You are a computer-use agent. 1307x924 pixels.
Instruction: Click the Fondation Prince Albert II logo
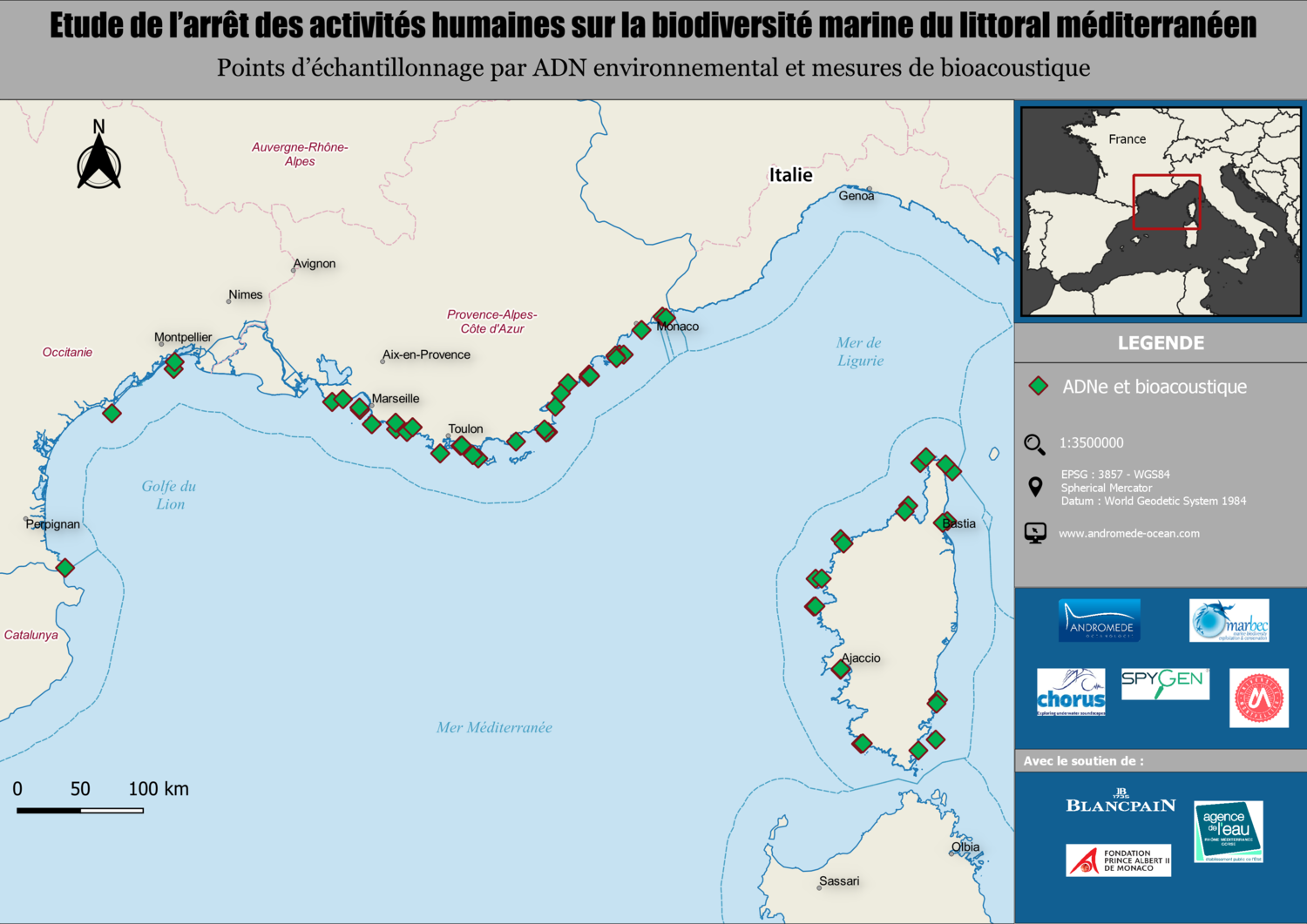tap(1118, 860)
